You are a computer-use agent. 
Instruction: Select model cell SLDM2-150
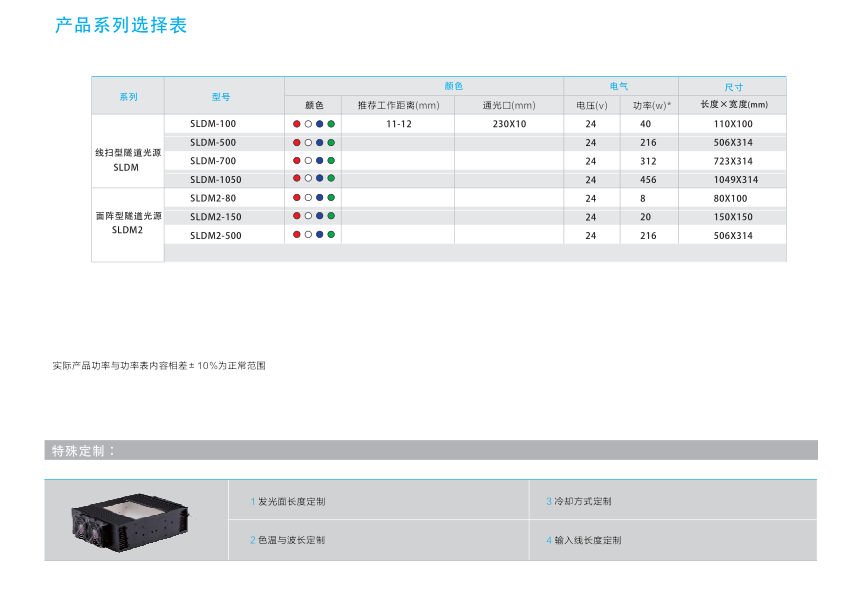(x=216, y=217)
